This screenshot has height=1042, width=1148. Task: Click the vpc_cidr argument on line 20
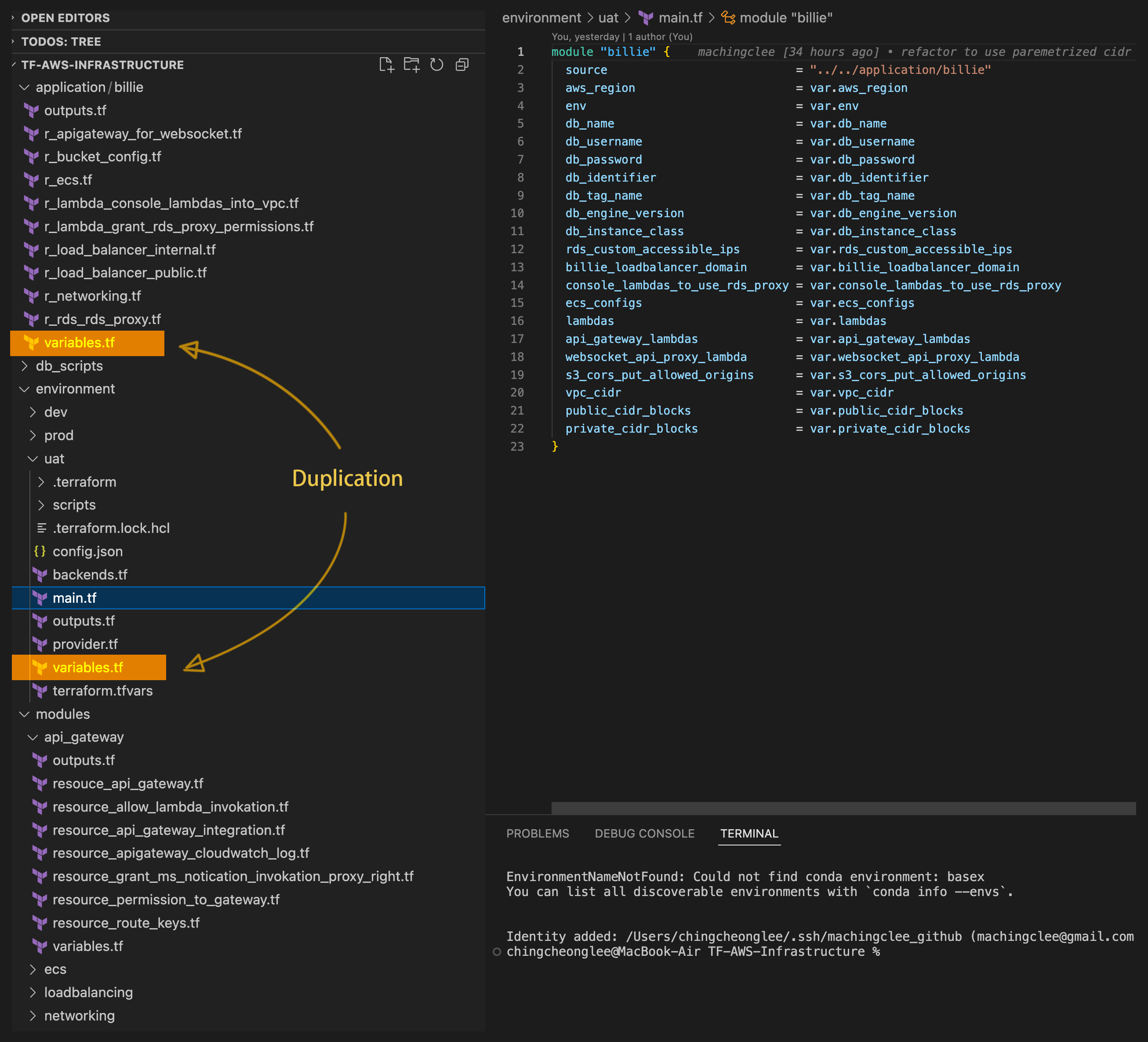(x=593, y=393)
